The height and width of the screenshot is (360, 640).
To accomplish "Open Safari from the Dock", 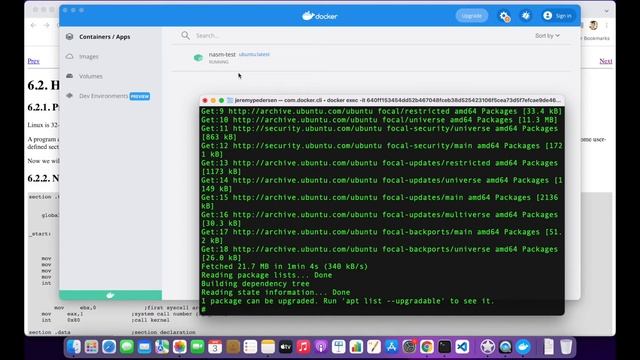I will point(109,347).
